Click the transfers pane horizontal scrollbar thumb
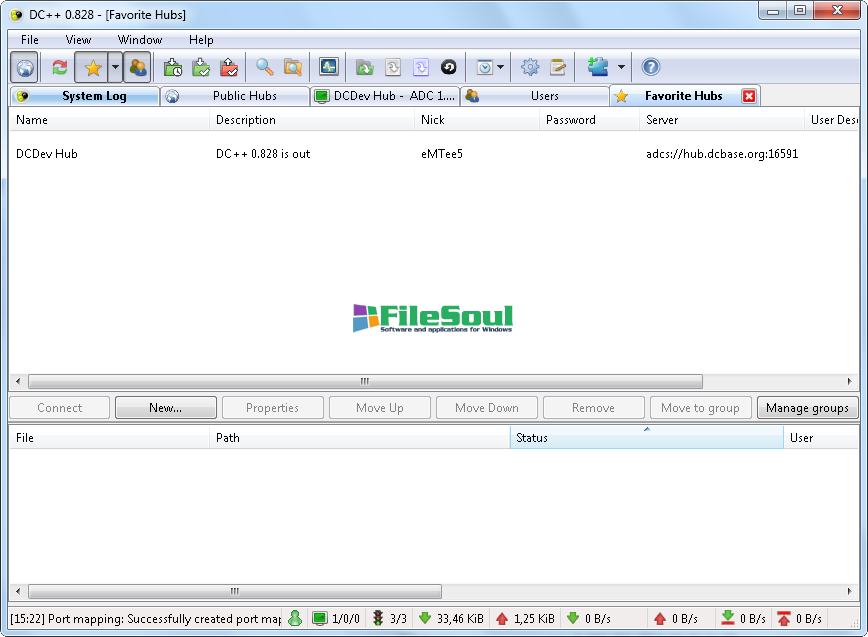Screen dimensions: 868x637 pos(235,592)
